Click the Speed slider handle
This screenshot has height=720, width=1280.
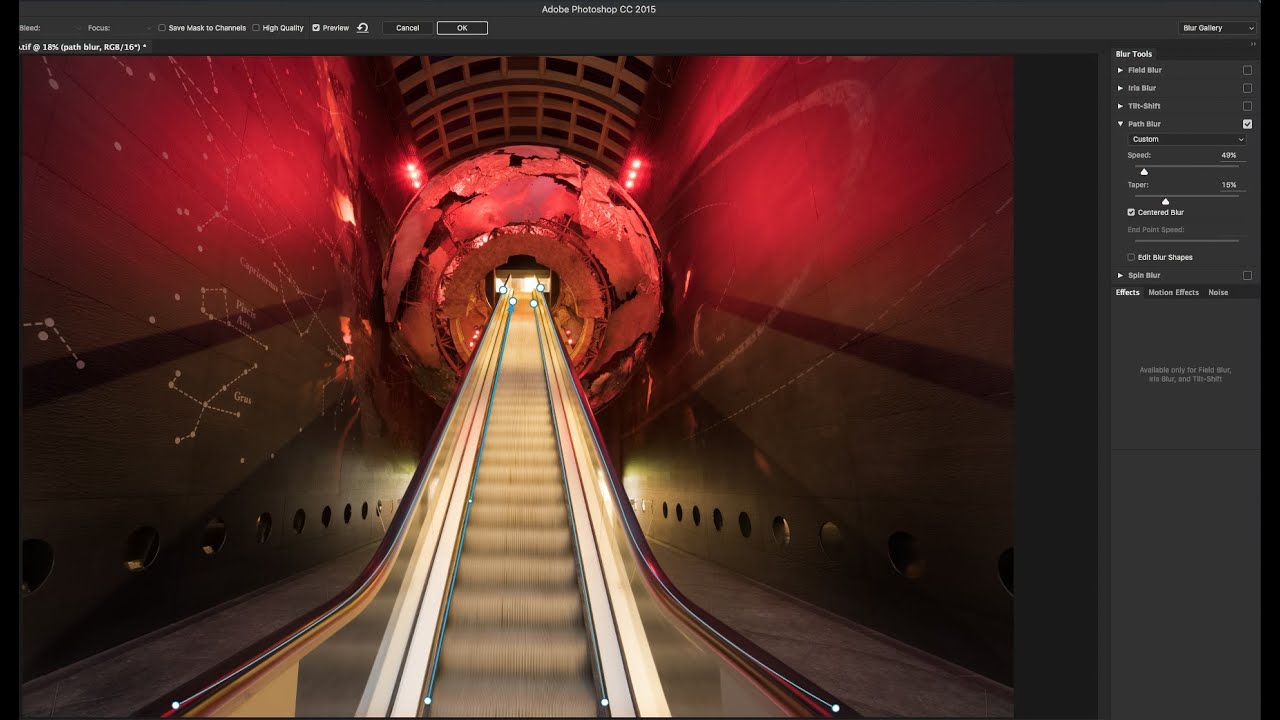[x=1144, y=172]
